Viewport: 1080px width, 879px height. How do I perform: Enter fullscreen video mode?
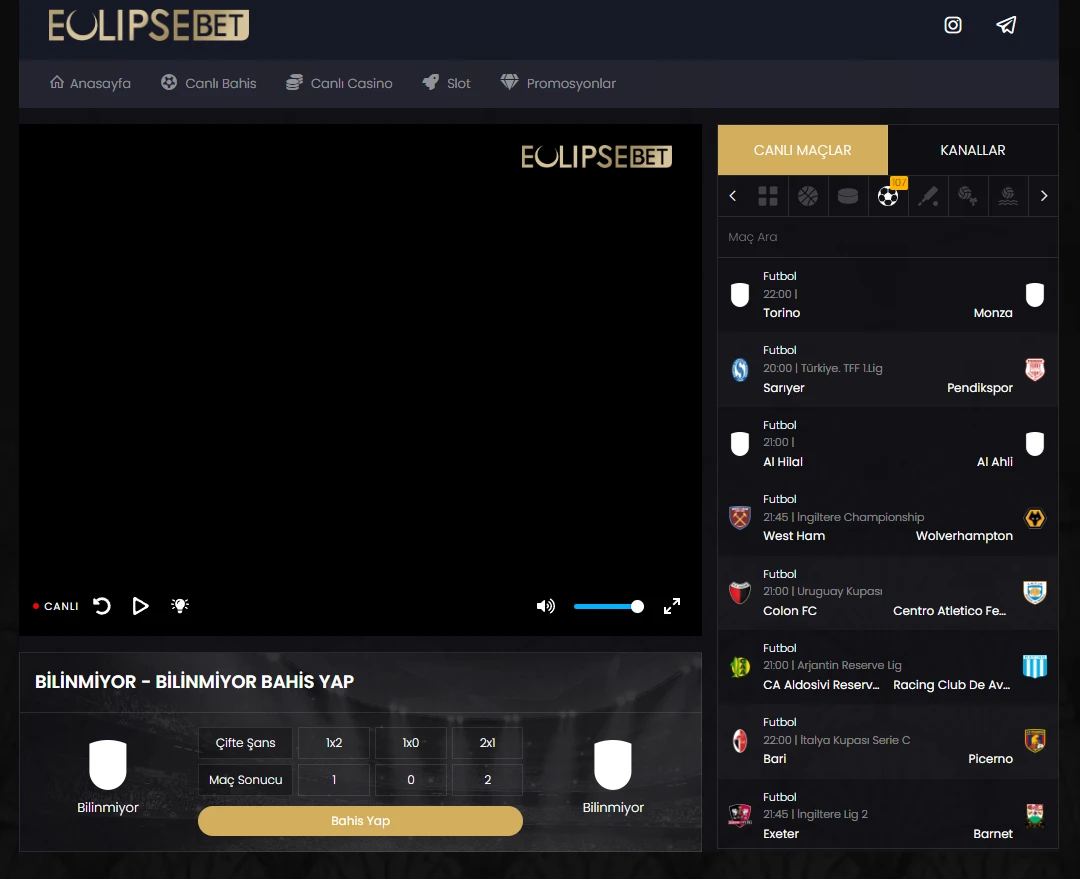click(672, 606)
